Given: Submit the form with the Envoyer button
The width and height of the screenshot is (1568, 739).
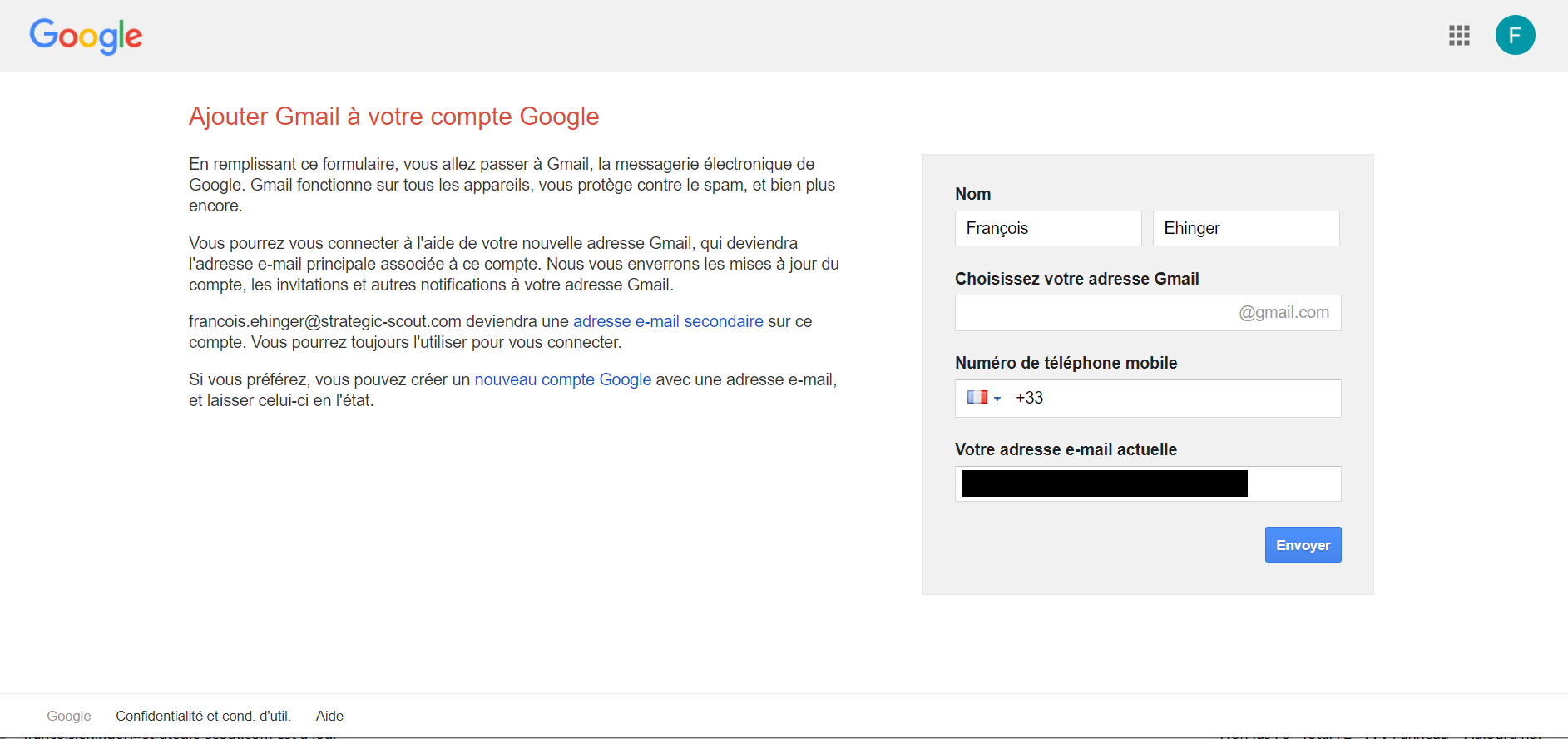Looking at the screenshot, I should (1303, 545).
